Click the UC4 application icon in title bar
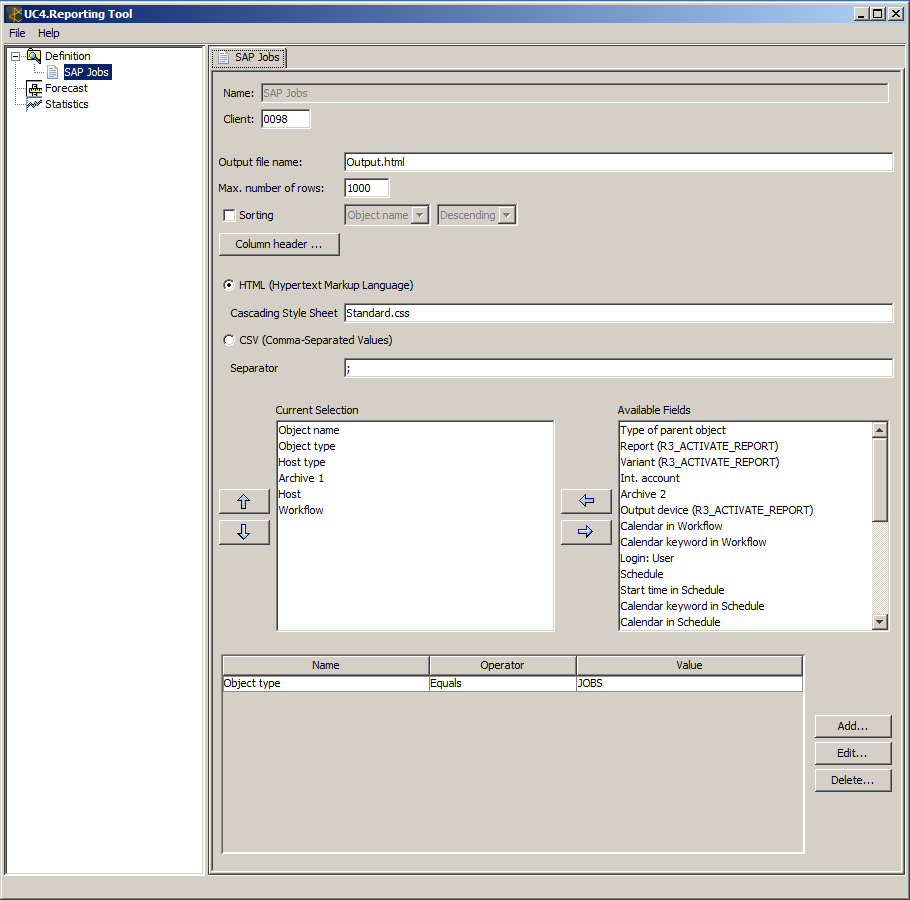This screenshot has width=910, height=900. 14,14
